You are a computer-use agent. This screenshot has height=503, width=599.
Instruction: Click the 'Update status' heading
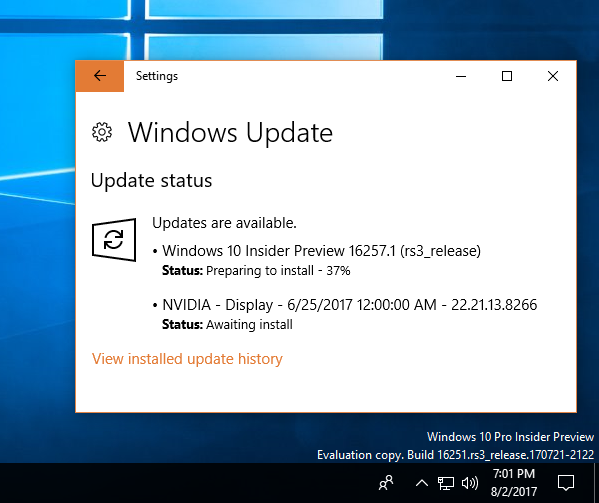click(x=151, y=180)
